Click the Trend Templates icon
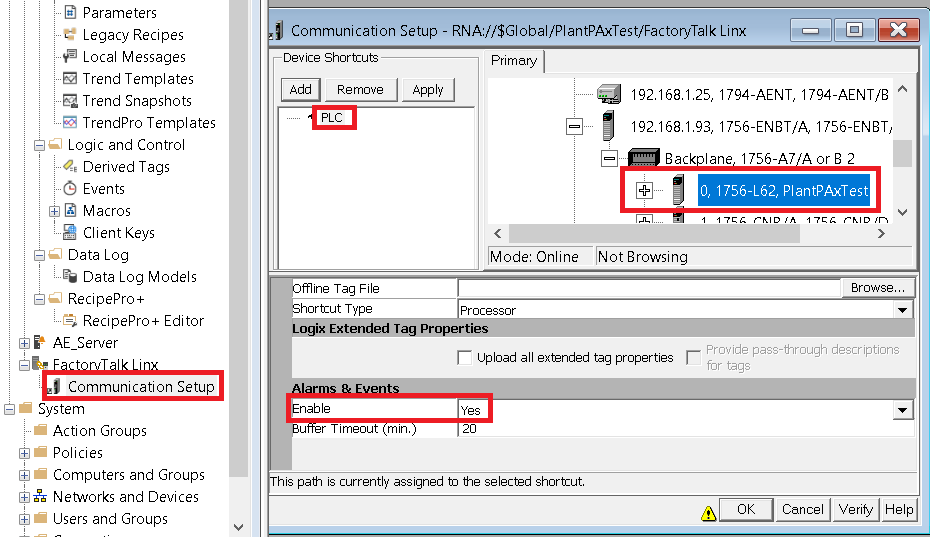This screenshot has width=930, height=537. click(x=70, y=78)
